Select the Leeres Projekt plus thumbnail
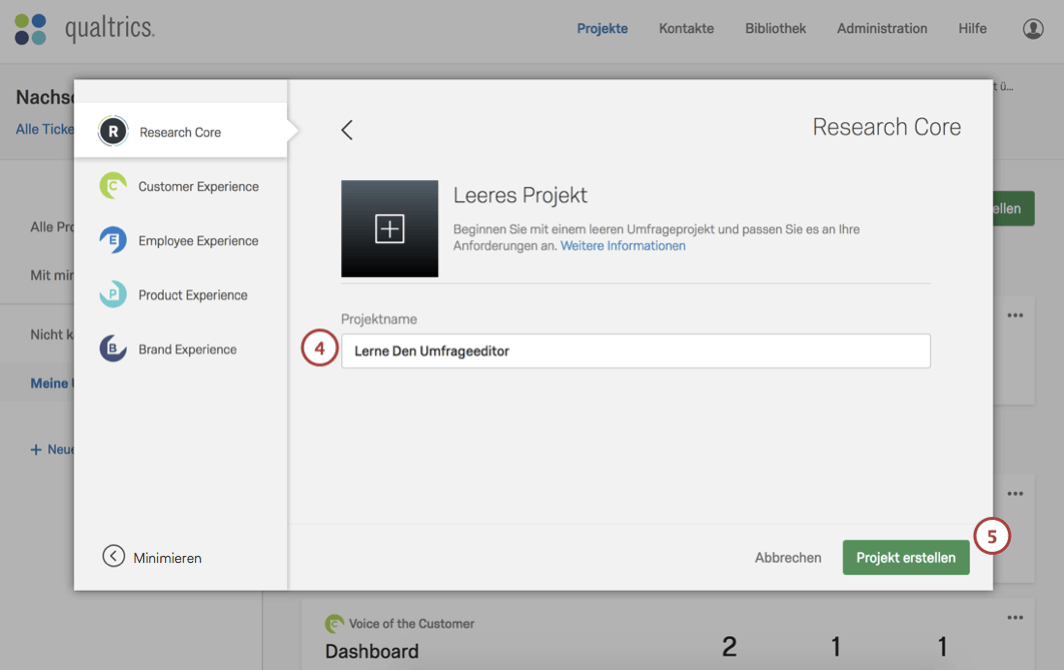Viewport: 1064px width, 670px height. (390, 228)
